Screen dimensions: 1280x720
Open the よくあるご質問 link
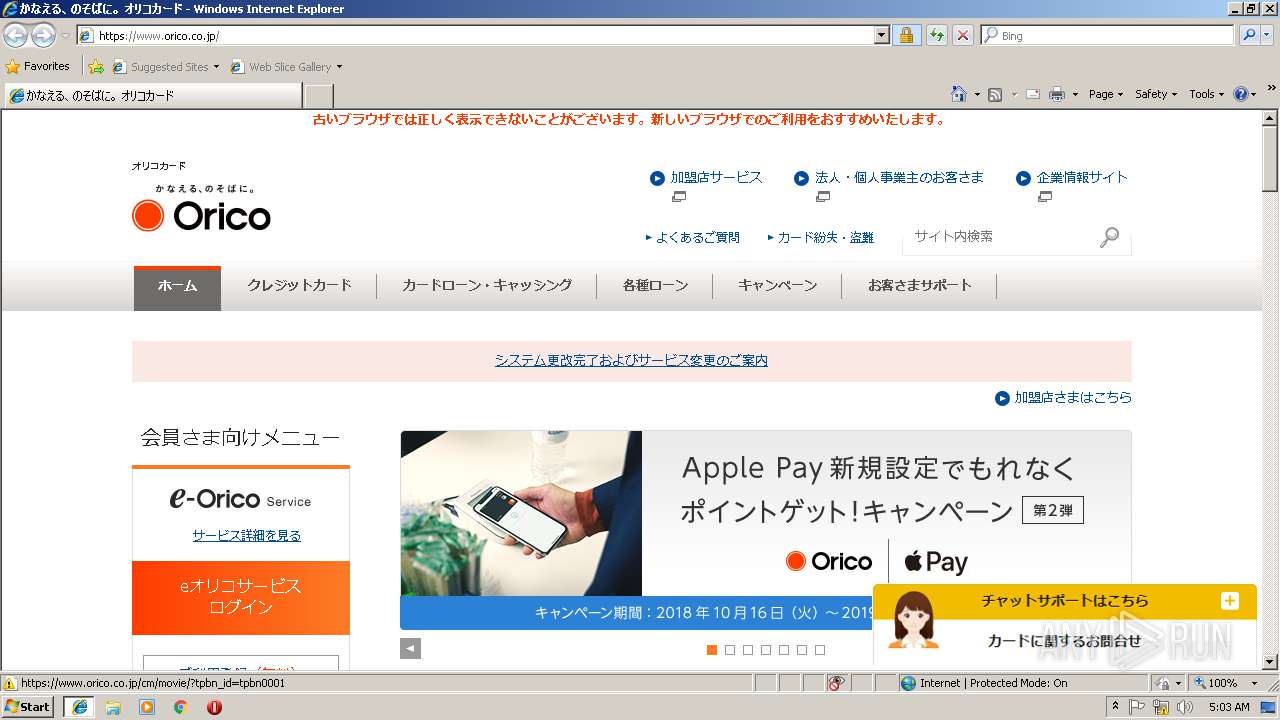[x=698, y=238]
